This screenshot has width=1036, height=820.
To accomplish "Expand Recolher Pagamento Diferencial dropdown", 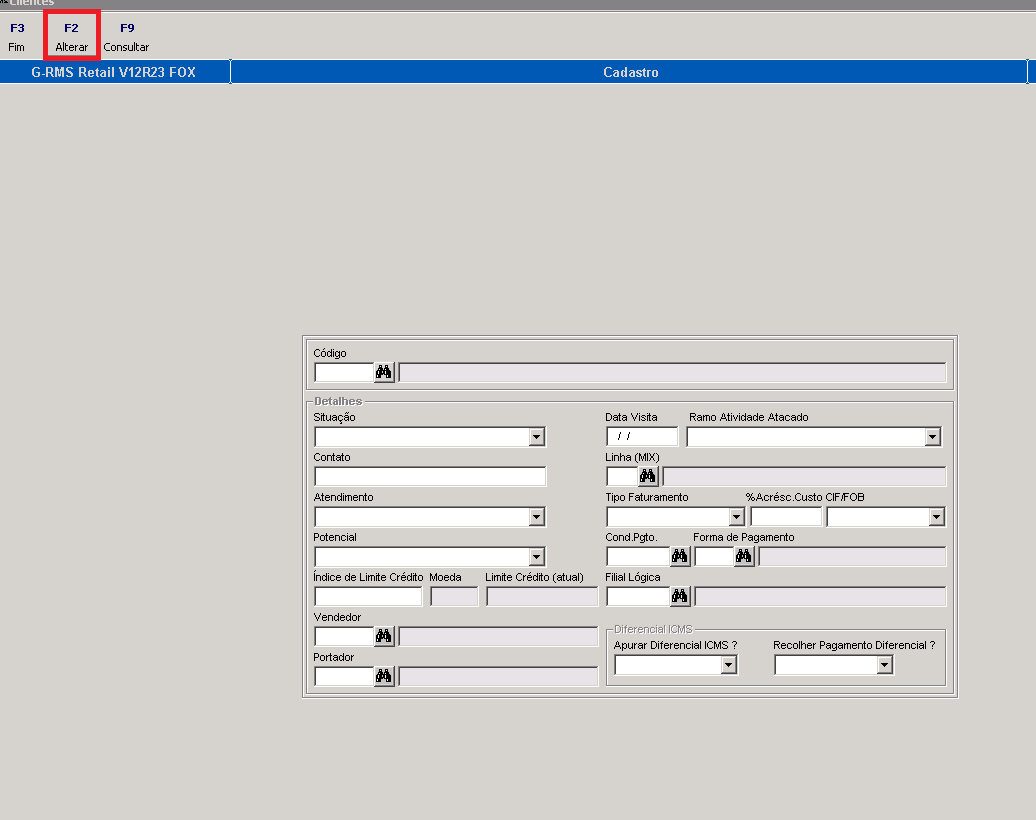I will point(885,665).
